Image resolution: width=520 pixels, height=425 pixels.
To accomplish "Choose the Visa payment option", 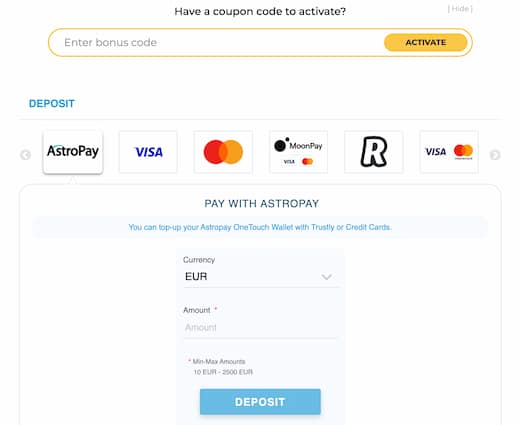I will click(148, 152).
